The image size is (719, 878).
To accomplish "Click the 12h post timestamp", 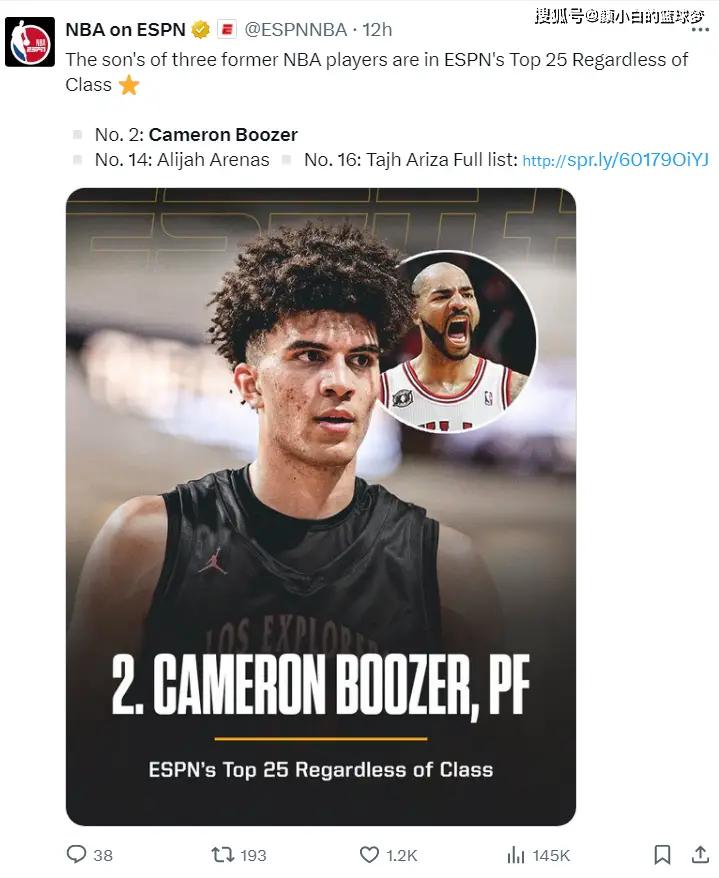I will (377, 31).
